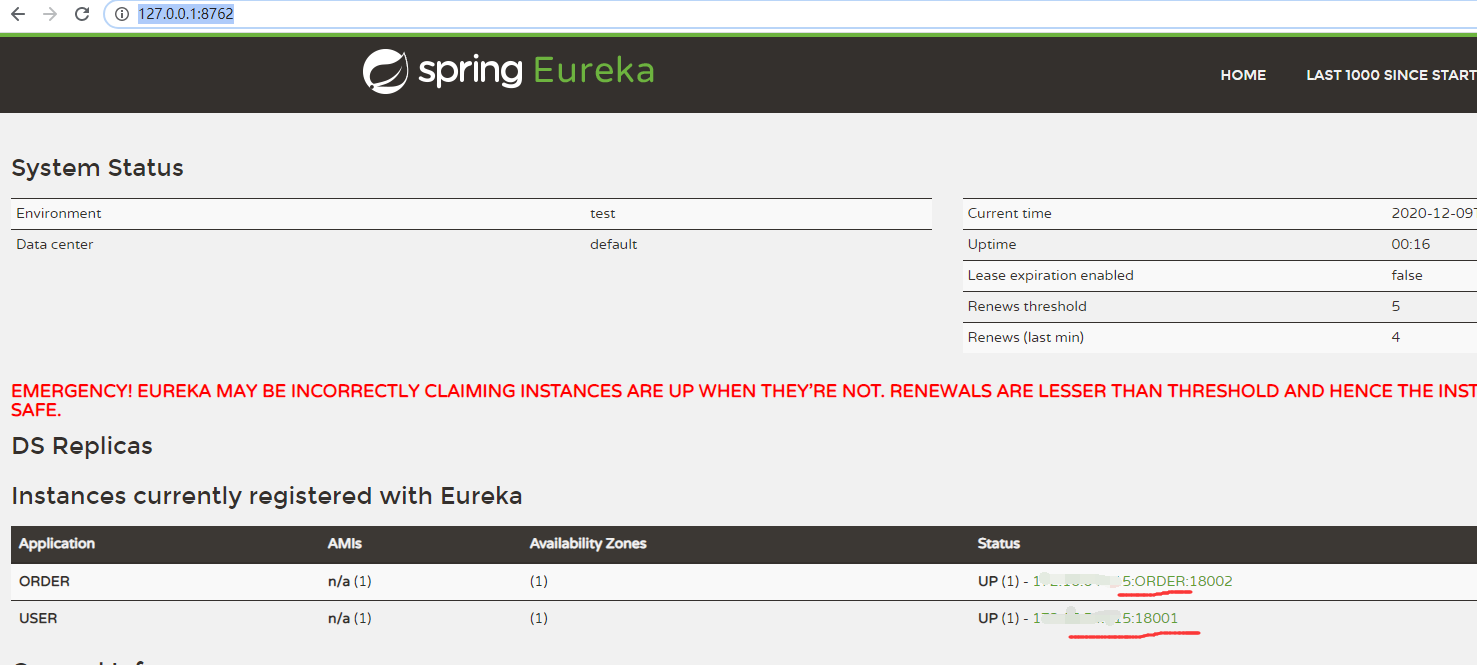The height and width of the screenshot is (665, 1477).
Task: Click the Current time label
Action: [1009, 213]
